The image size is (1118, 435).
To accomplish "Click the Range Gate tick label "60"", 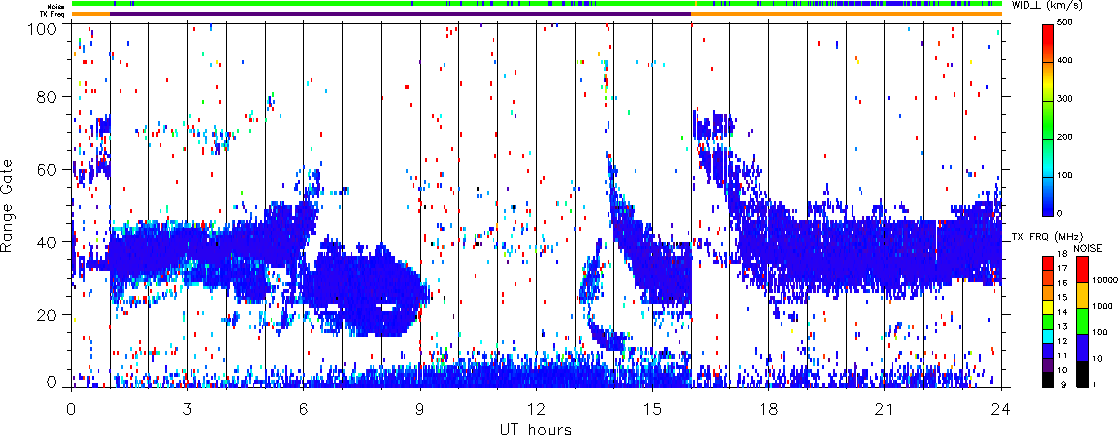I will click(x=48, y=168).
